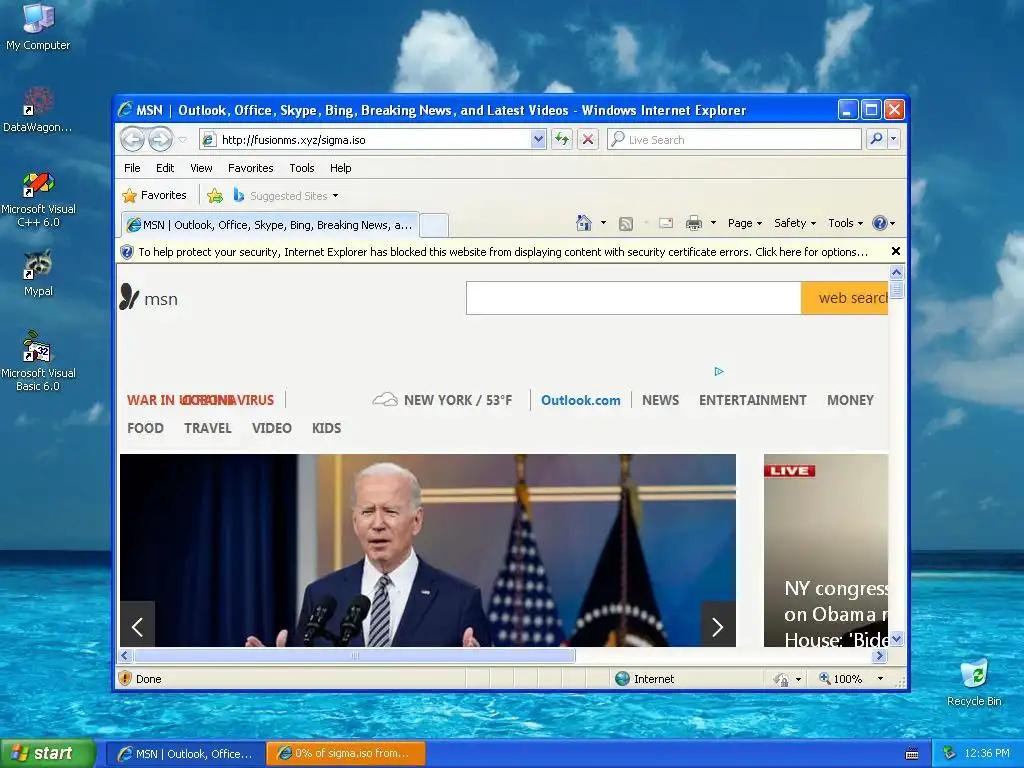
Task: Open the Favorites star button
Action: point(155,195)
